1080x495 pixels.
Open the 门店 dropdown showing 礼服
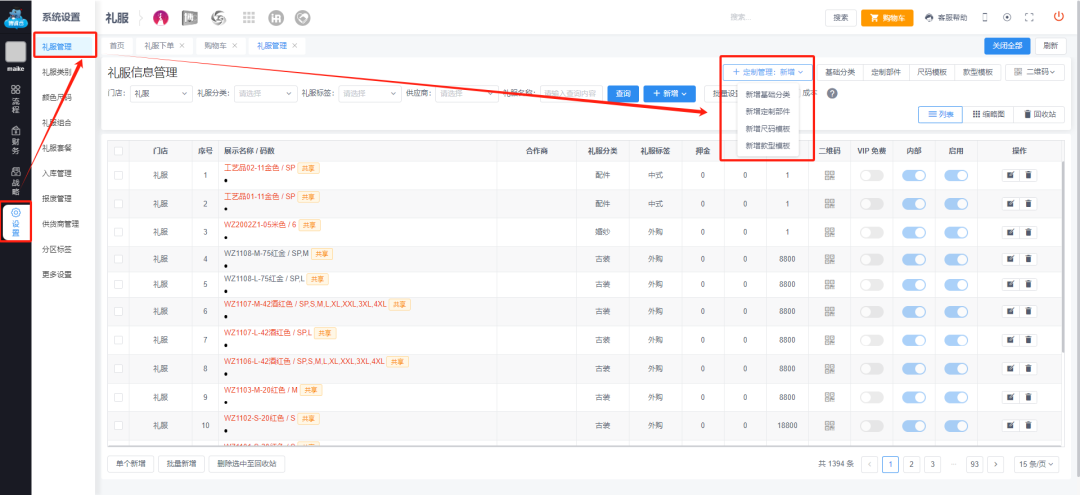tap(161, 94)
